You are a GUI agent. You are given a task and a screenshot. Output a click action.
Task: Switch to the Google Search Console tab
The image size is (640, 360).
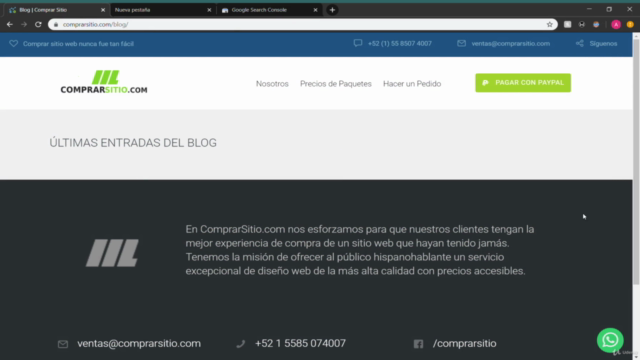[269, 10]
